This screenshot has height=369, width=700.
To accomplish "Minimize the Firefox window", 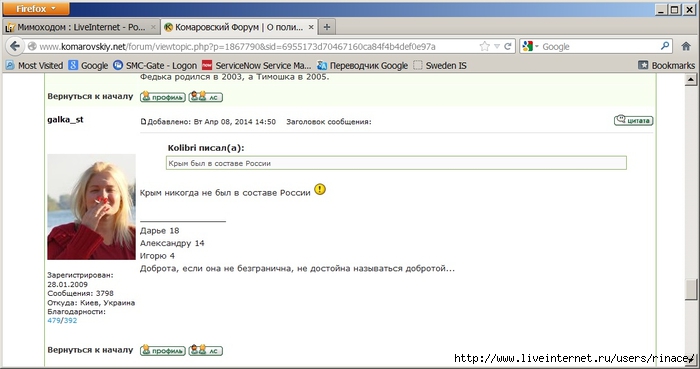I will point(662,9).
